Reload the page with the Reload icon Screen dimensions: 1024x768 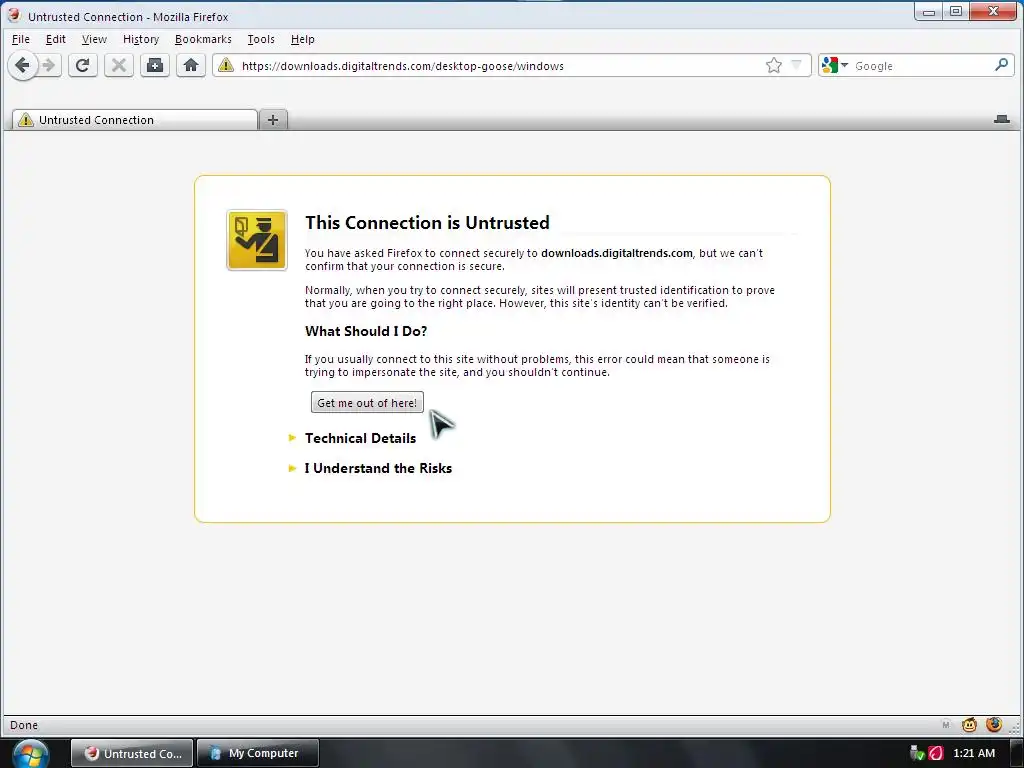pyautogui.click(x=82, y=65)
